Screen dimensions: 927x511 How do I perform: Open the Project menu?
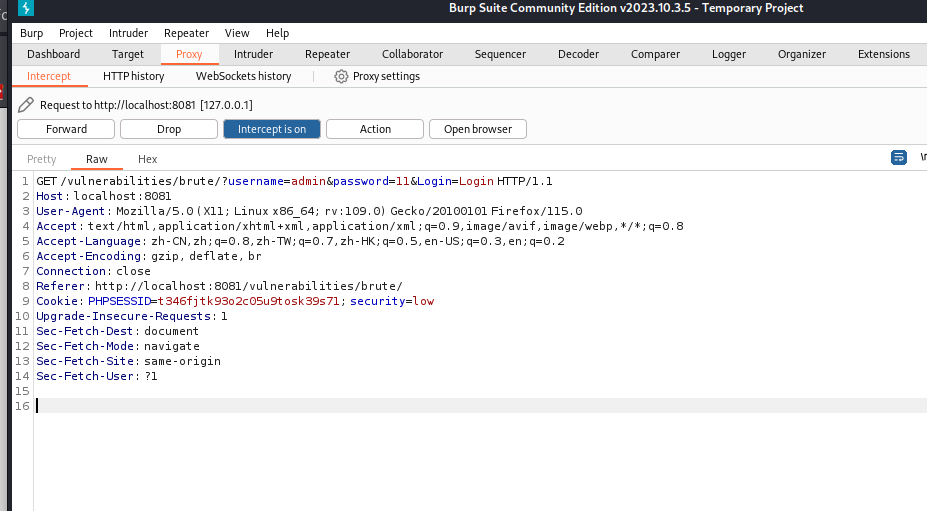click(75, 33)
